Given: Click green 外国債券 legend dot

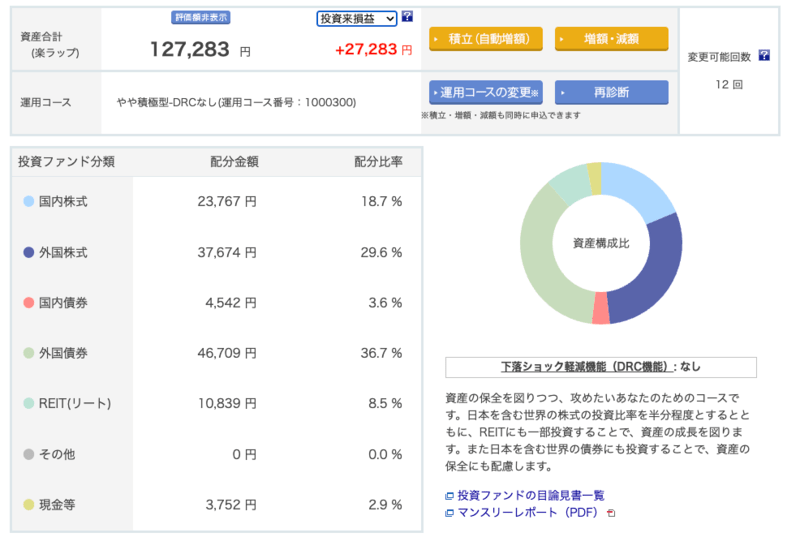Looking at the screenshot, I should tap(29, 353).
